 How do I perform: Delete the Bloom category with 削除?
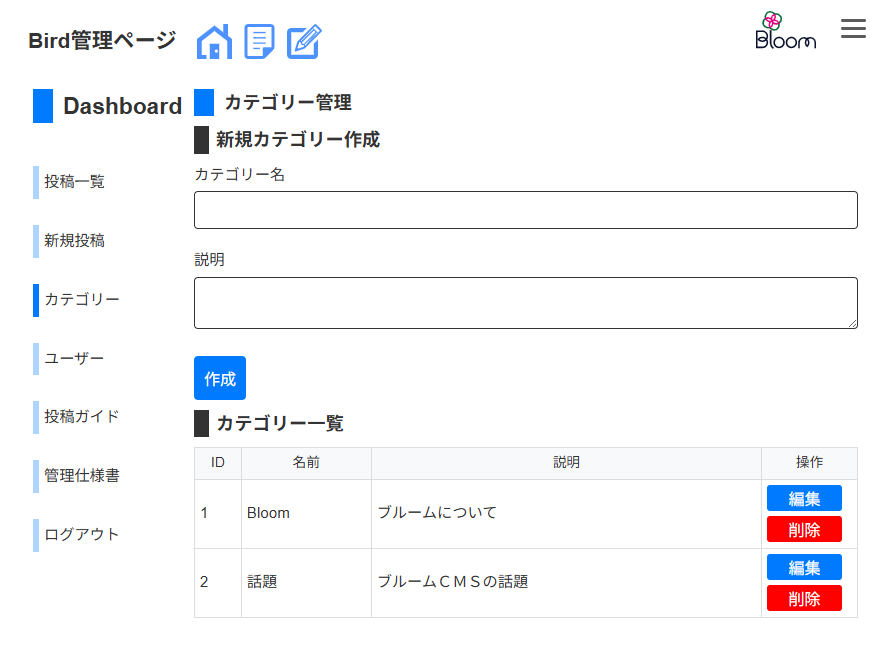point(804,529)
